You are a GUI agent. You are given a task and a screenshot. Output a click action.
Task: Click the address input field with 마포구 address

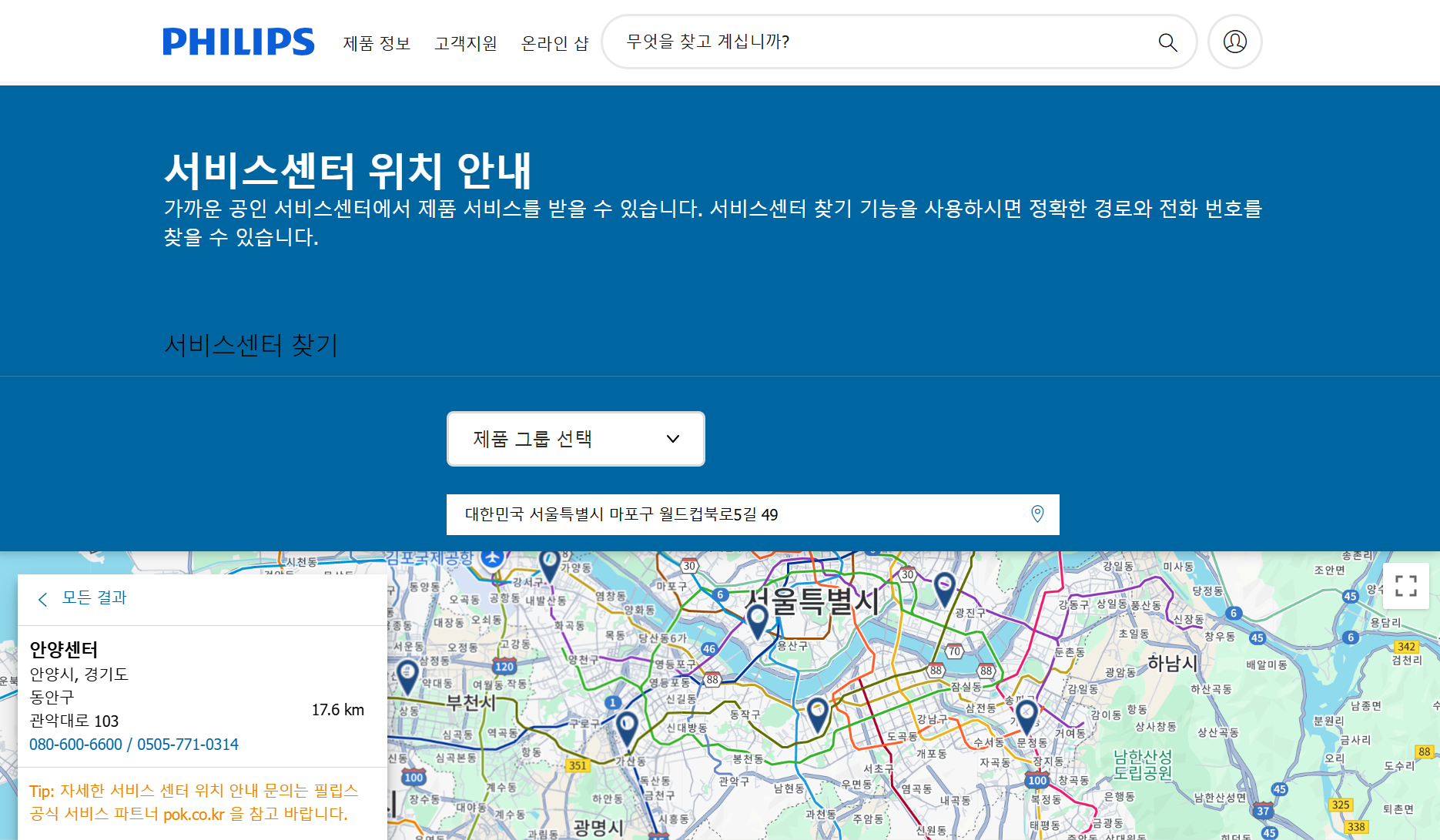[739, 514]
